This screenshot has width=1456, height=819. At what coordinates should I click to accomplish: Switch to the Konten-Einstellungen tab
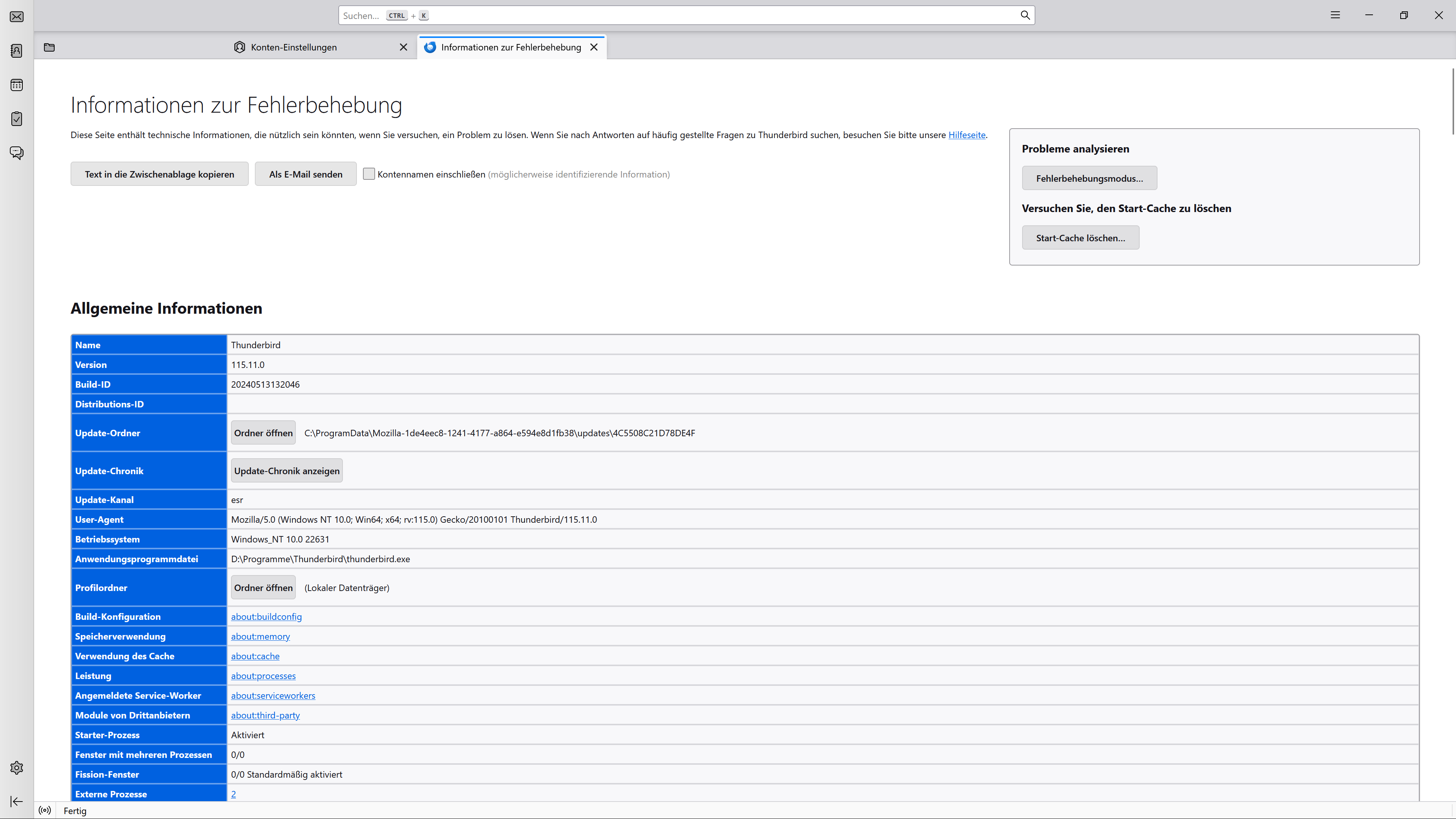point(320,47)
